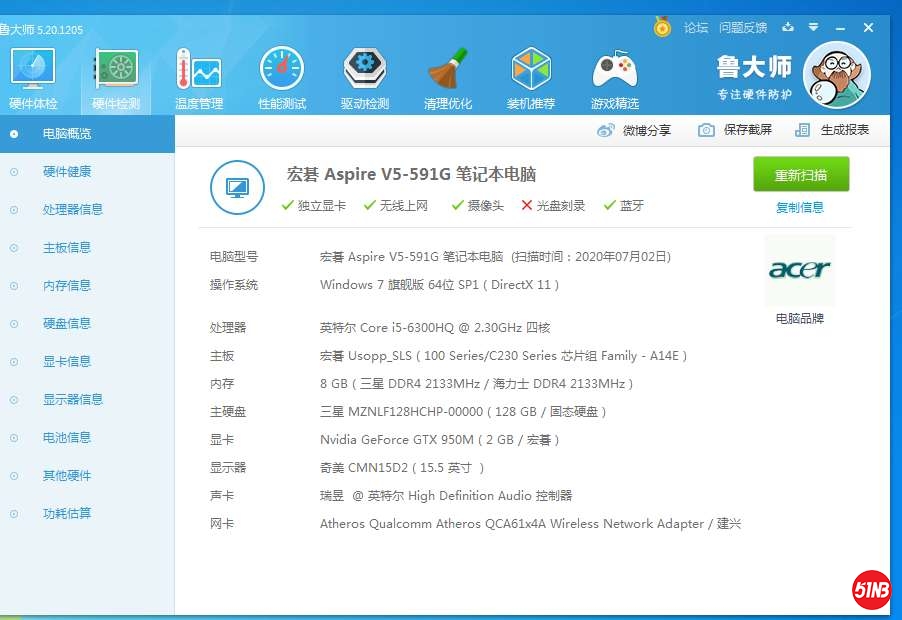Screen dimensions: 902x620
Task: Open the 清理优化 broom icon
Action: click(x=448, y=70)
